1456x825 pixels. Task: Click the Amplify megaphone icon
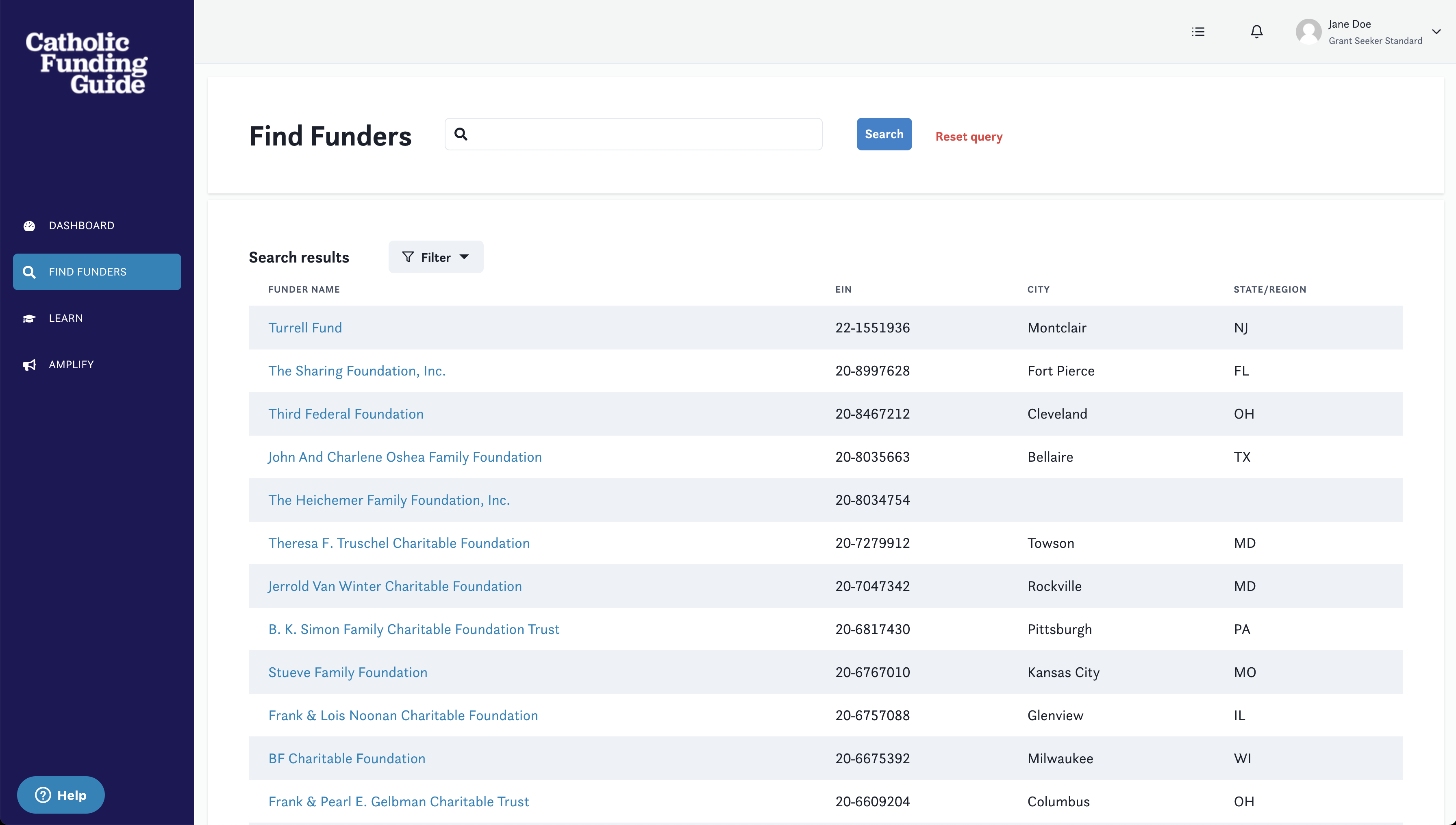pos(29,364)
